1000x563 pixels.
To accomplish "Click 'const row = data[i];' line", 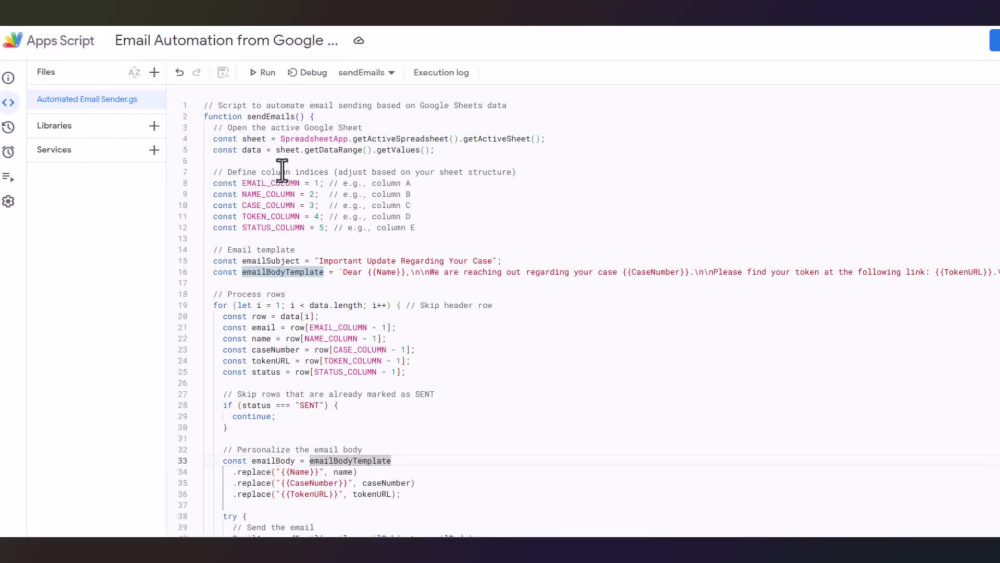I will point(270,317).
